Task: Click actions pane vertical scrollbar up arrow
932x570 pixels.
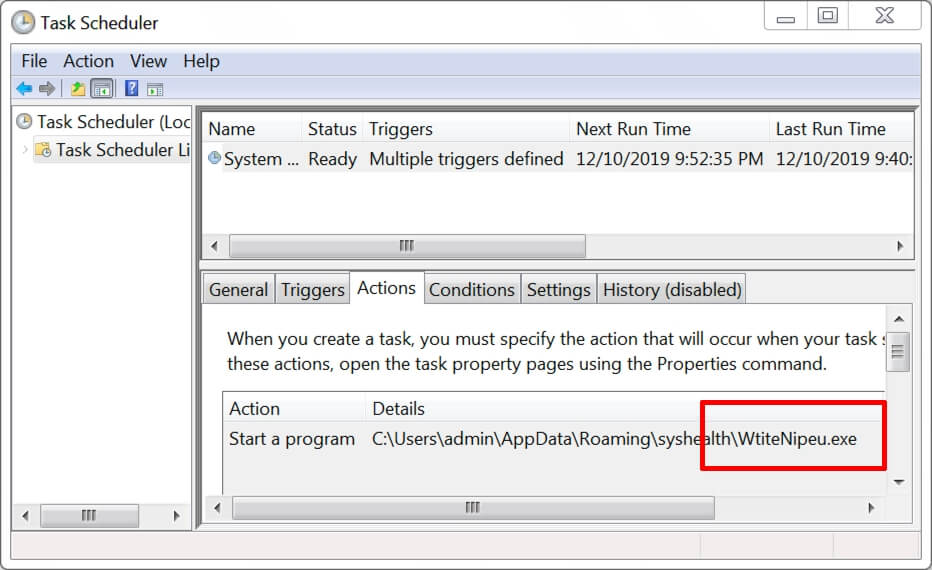Action: point(899,319)
